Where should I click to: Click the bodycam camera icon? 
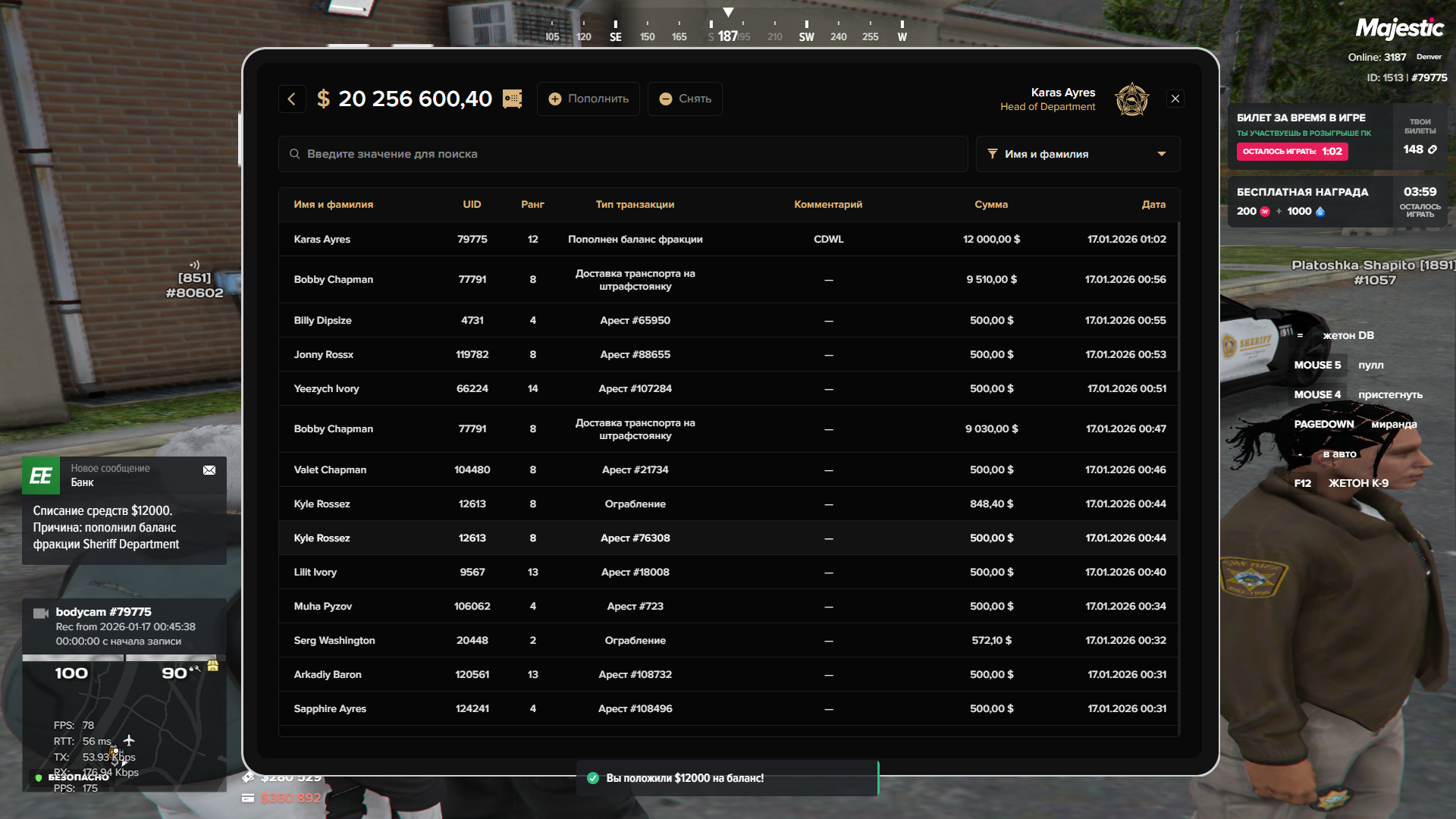(x=41, y=613)
